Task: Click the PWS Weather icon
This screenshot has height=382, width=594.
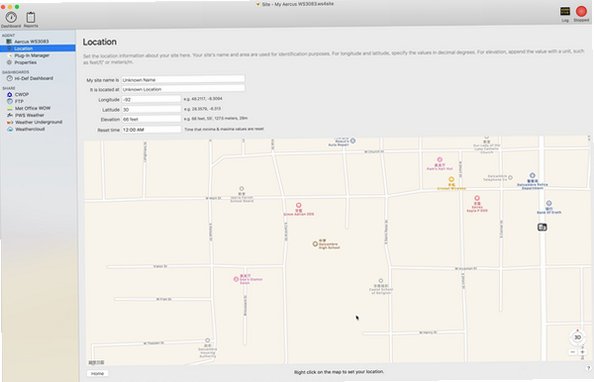Action: (10, 115)
